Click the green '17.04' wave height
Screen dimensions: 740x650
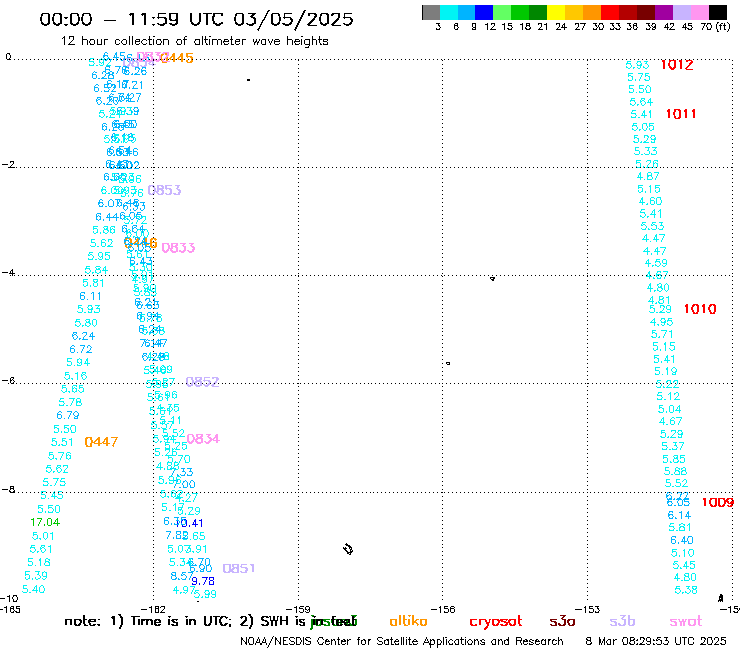(45, 523)
